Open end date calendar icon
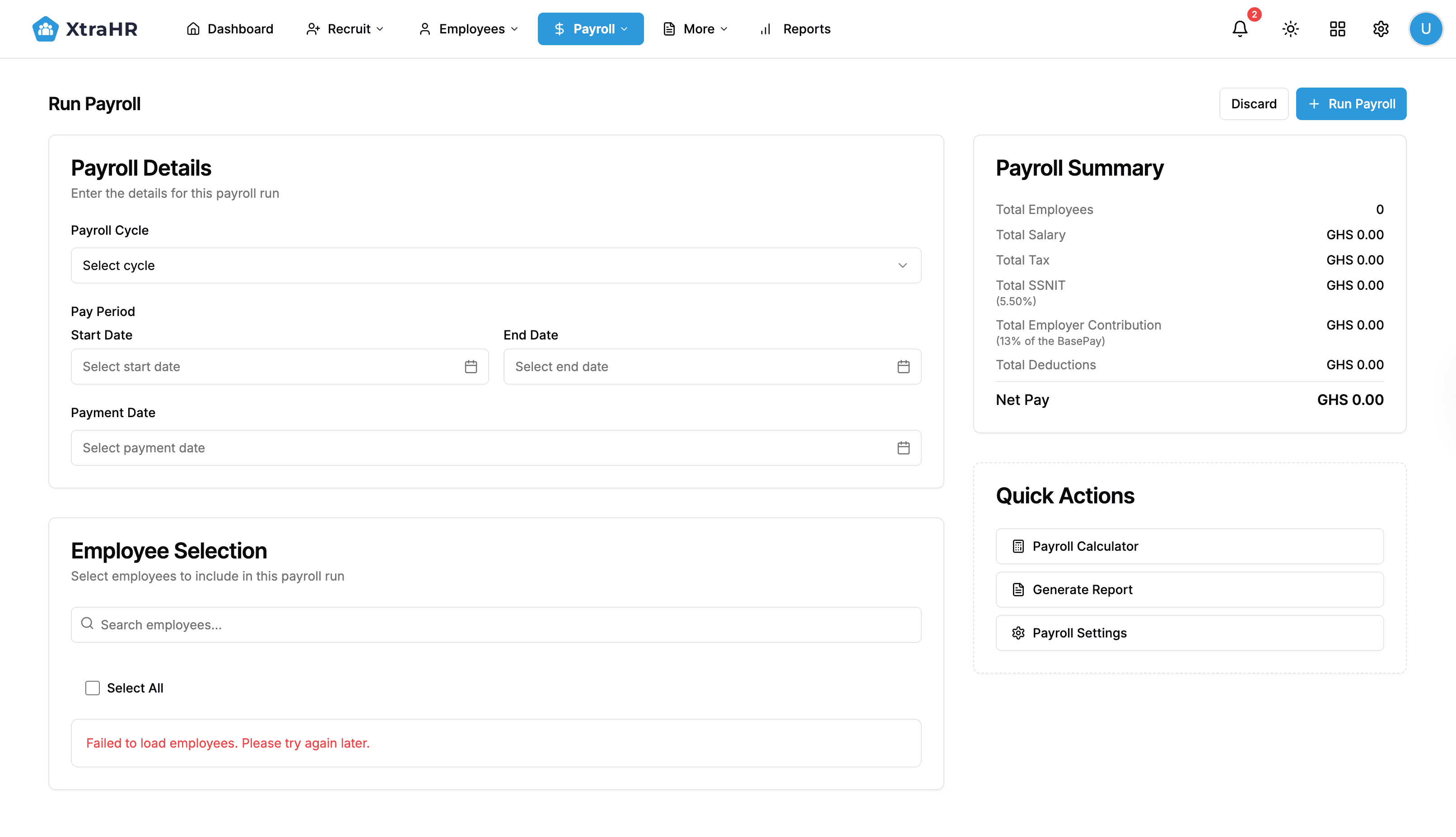1456x837 pixels. coord(903,366)
